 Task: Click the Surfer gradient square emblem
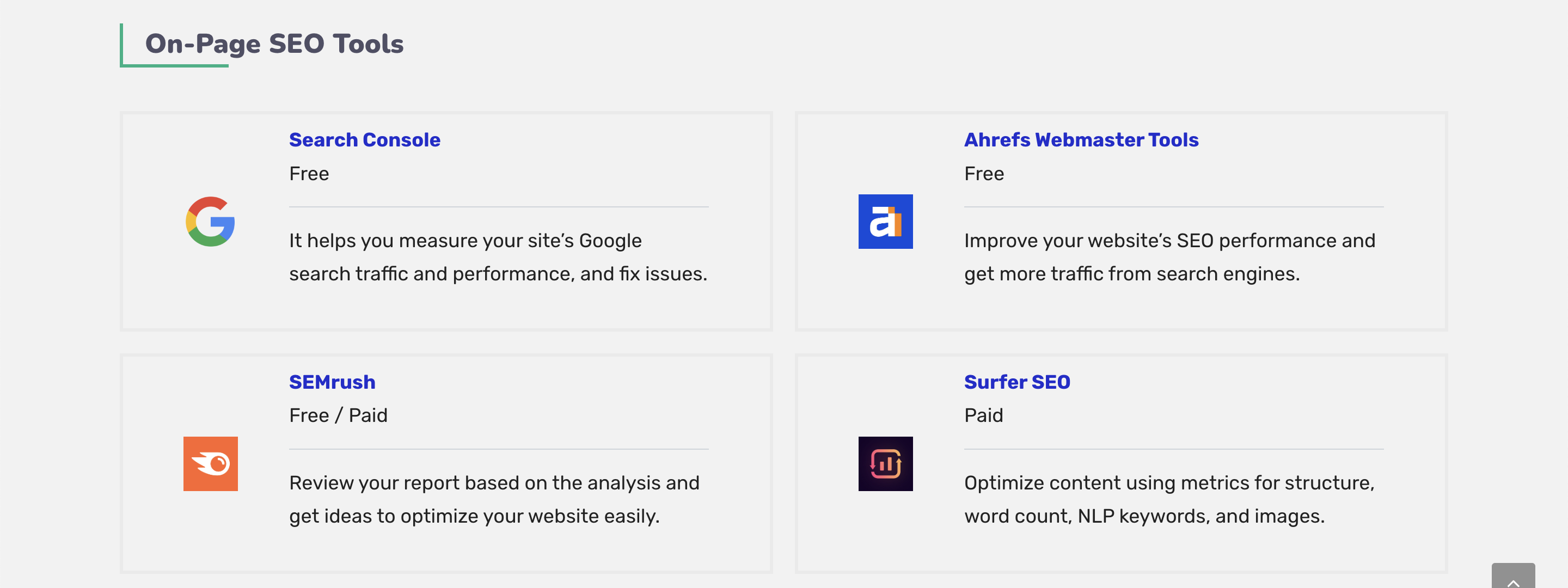885,464
